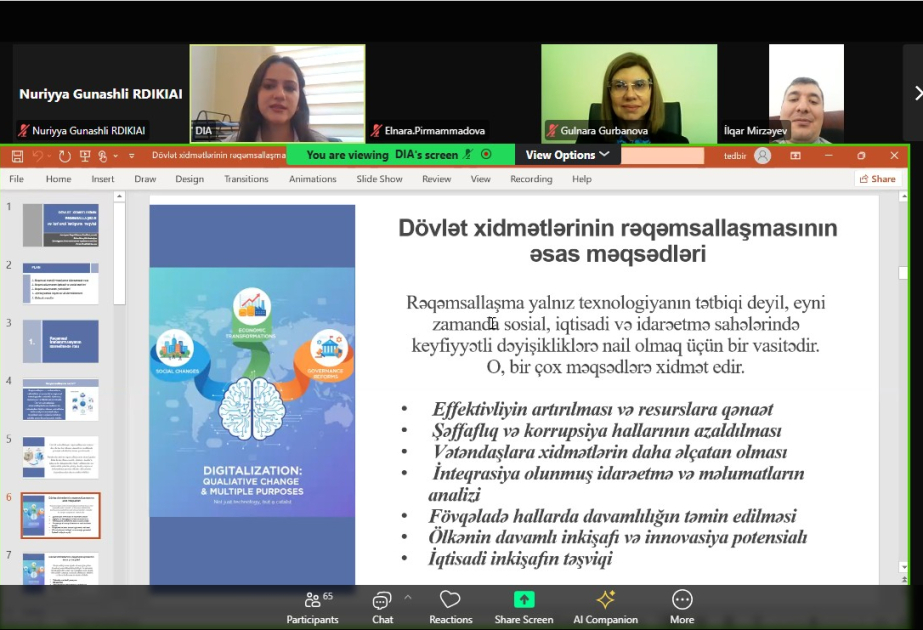923x630 pixels.
Task: Select slide 1 thumbnail
Action: click(x=61, y=226)
